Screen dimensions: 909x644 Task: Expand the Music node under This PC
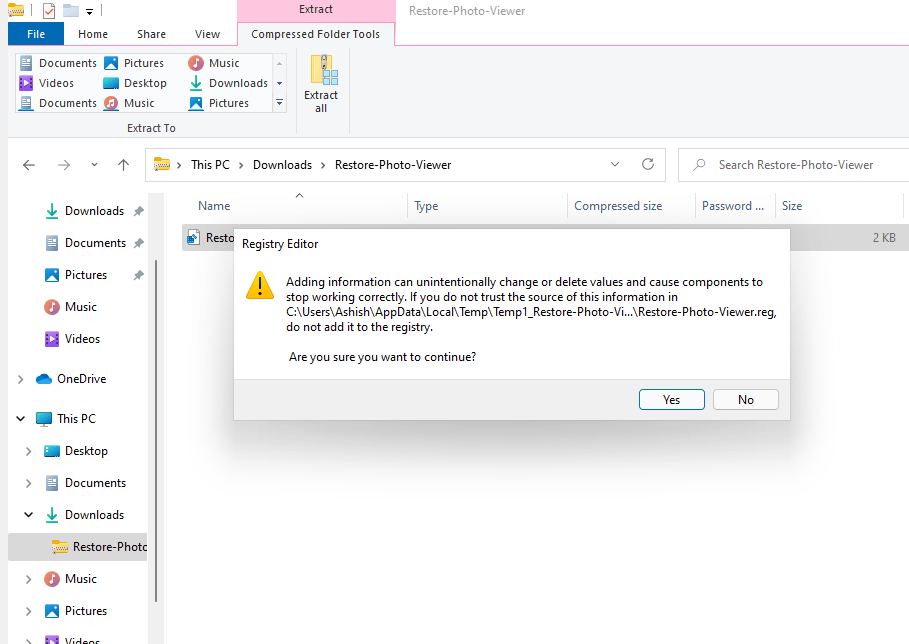28,578
